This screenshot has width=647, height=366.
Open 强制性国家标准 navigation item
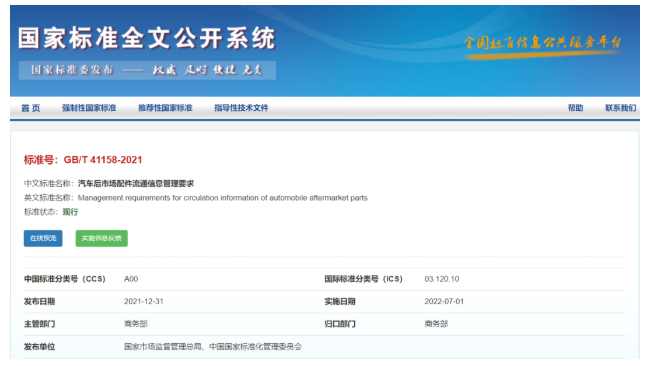[89, 108]
